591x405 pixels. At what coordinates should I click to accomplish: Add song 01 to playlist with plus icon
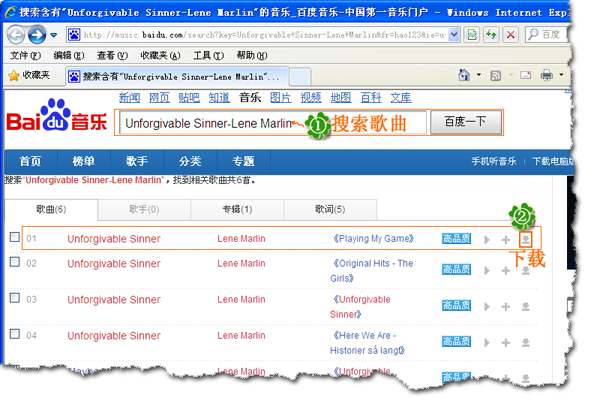point(506,240)
